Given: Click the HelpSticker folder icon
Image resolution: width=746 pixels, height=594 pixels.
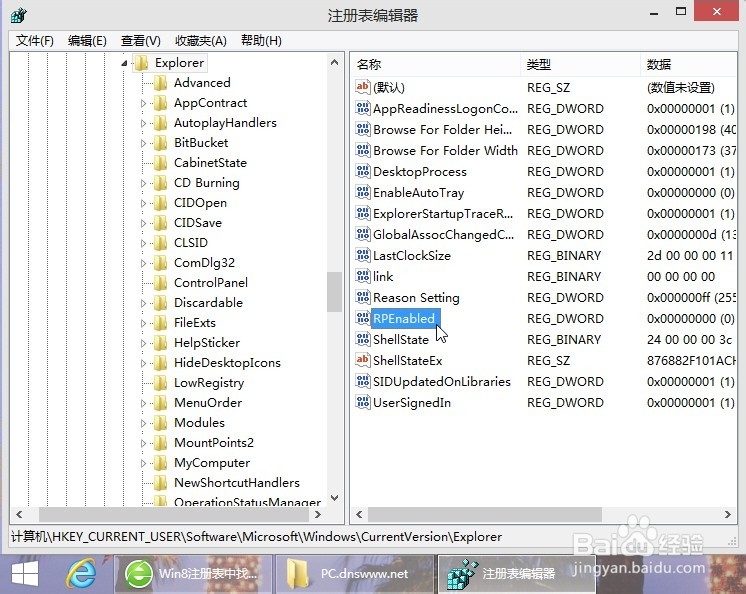Looking at the screenshot, I should coord(161,342).
